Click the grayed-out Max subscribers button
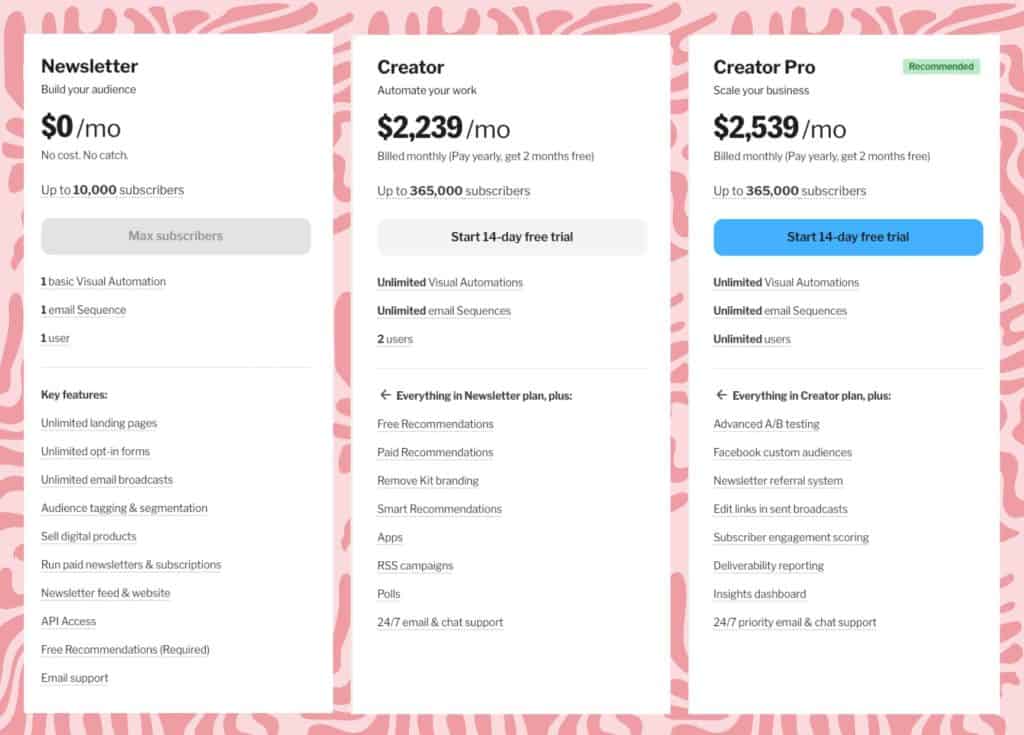The image size is (1024, 735). [x=176, y=236]
